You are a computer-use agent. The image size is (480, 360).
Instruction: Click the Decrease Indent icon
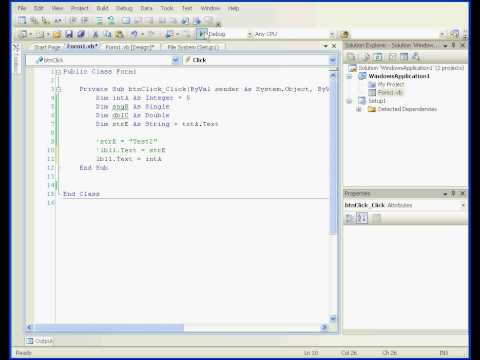[73, 21]
